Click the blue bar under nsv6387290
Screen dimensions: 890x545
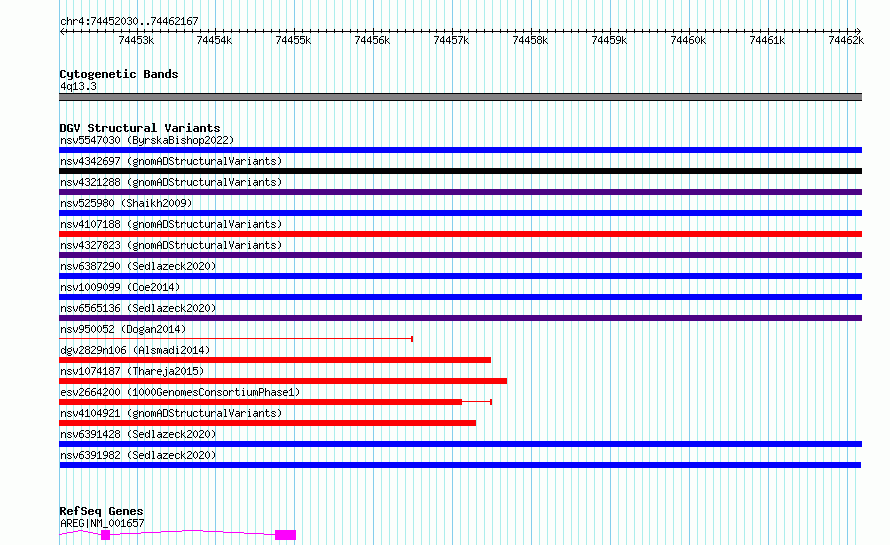460,276
